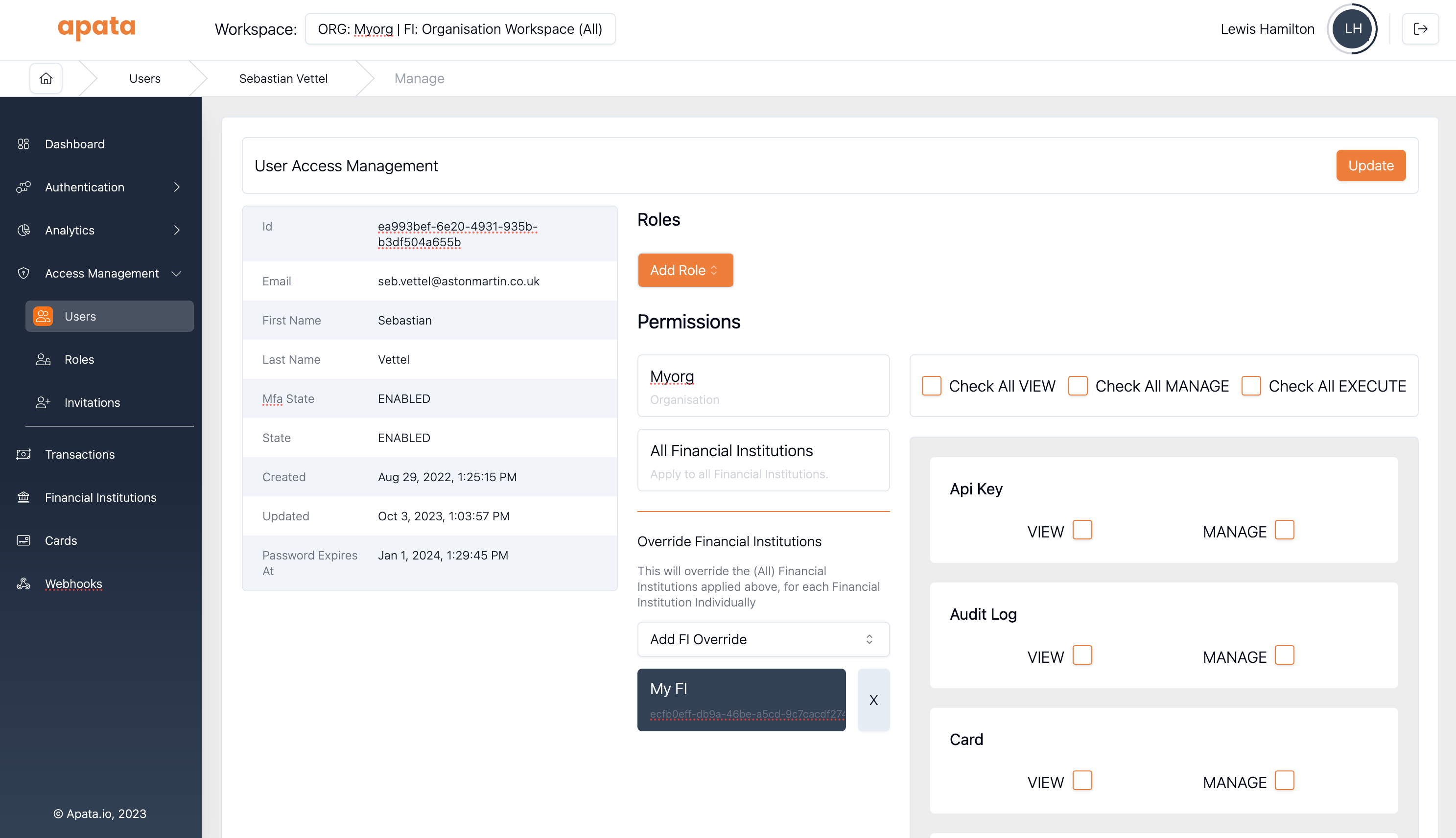Screen dimensions: 1456x838
Task: Click the Webhooks sidebar icon
Action: tap(23, 583)
